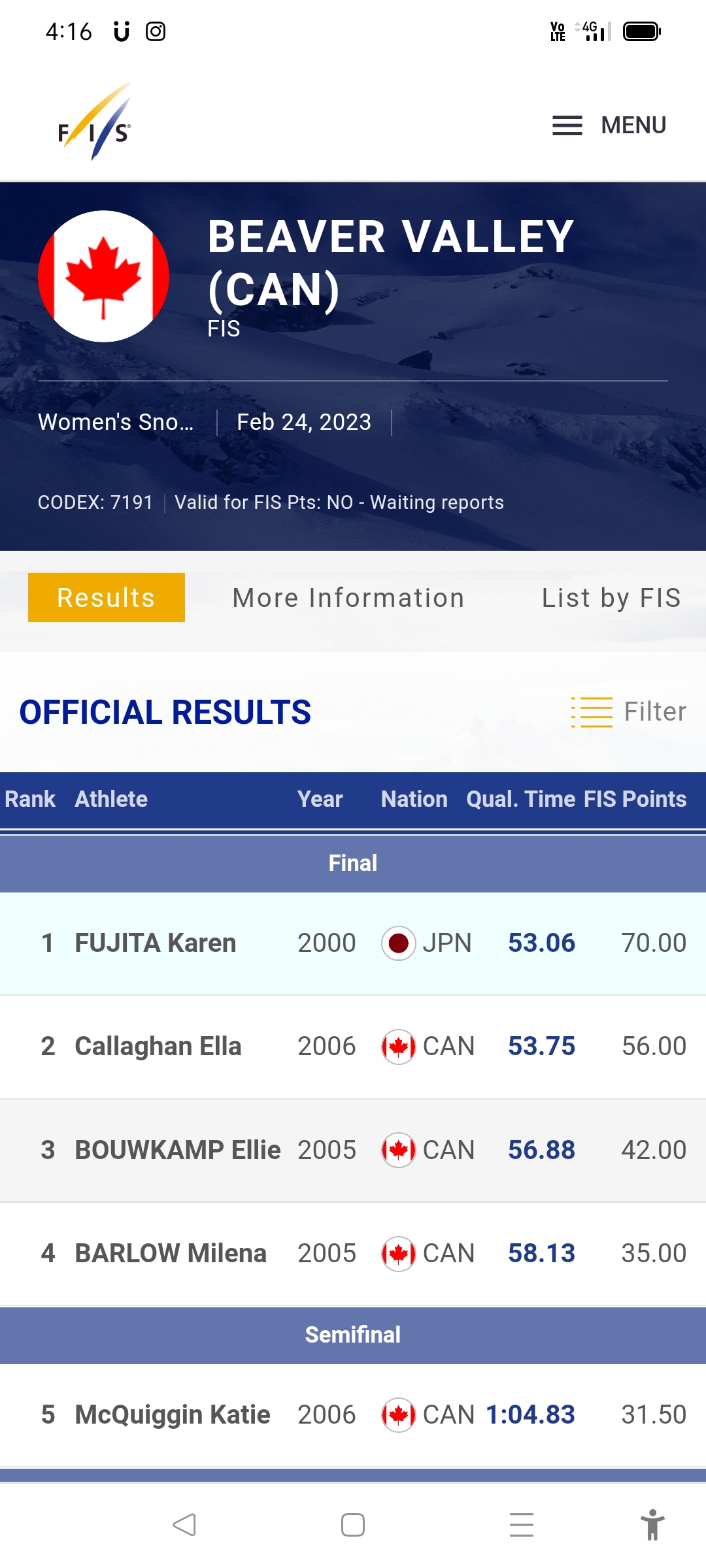706x1568 pixels.
Task: Tap the Canada flag event icon
Action: click(103, 276)
